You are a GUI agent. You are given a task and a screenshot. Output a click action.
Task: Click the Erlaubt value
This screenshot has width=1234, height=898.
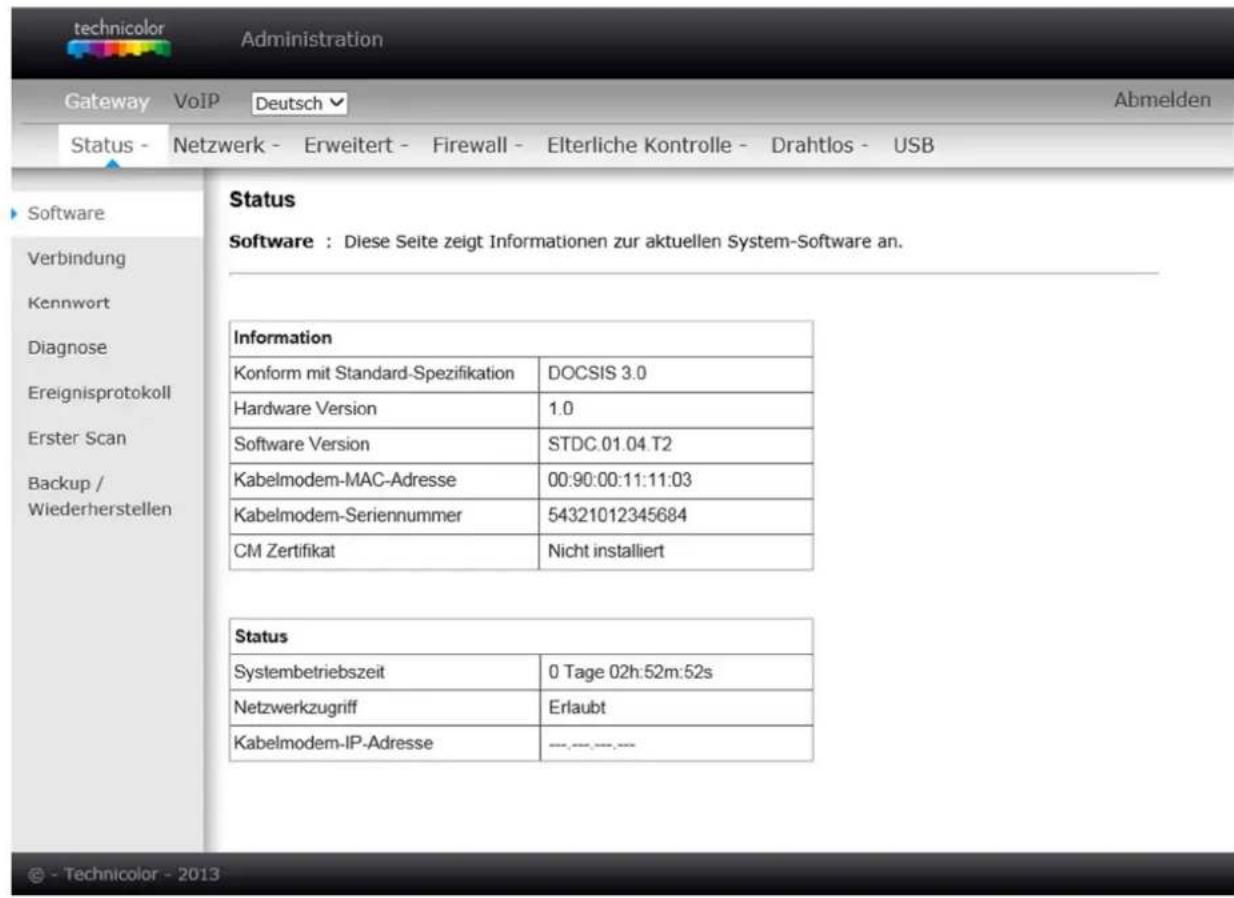pyautogui.click(x=577, y=707)
